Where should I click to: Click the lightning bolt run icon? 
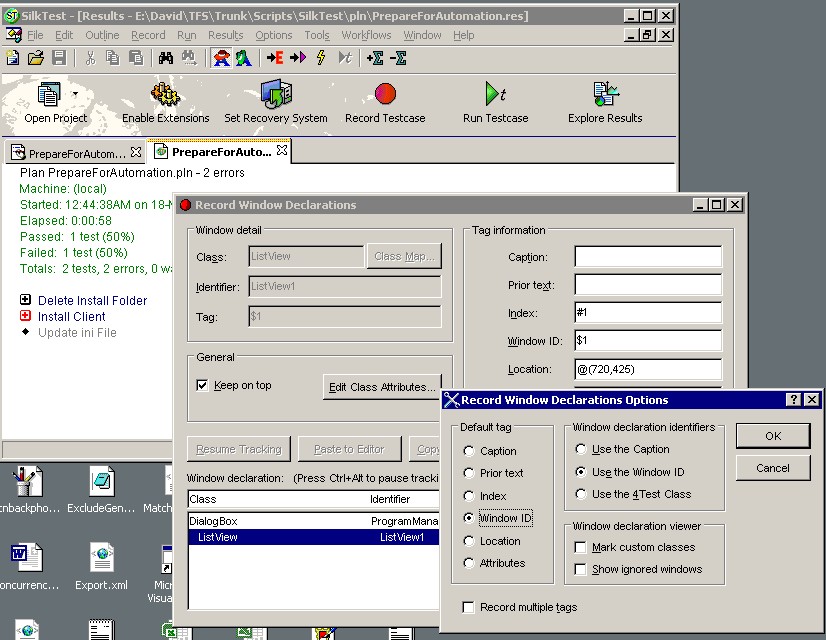coord(321,57)
